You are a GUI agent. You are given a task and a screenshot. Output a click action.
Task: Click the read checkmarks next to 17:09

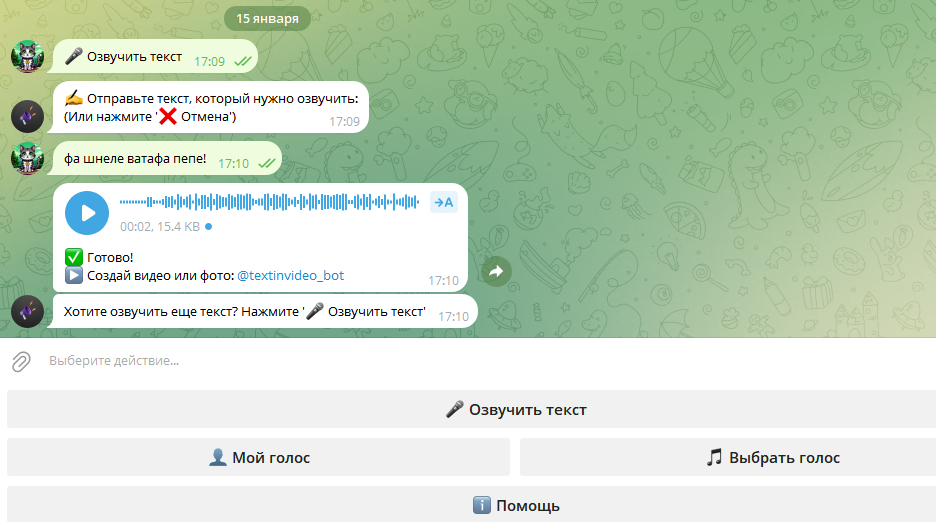[x=243, y=62]
